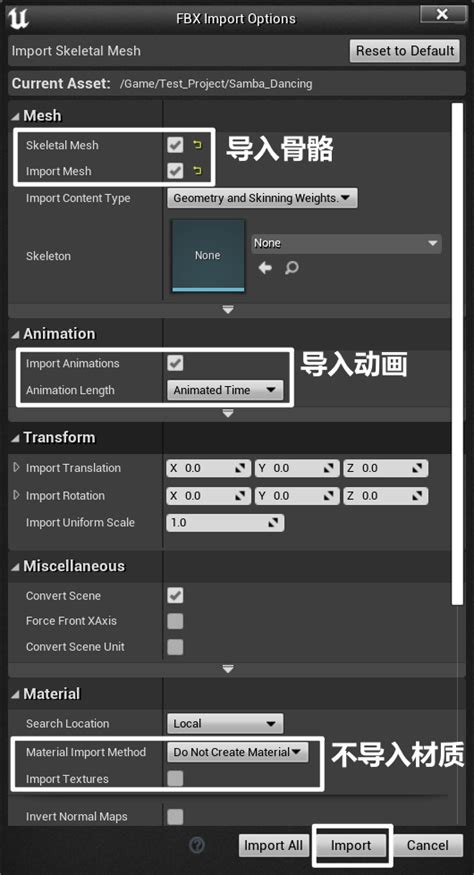Click the Import Rotation Y value field
The height and width of the screenshot is (875, 474).
point(297,496)
